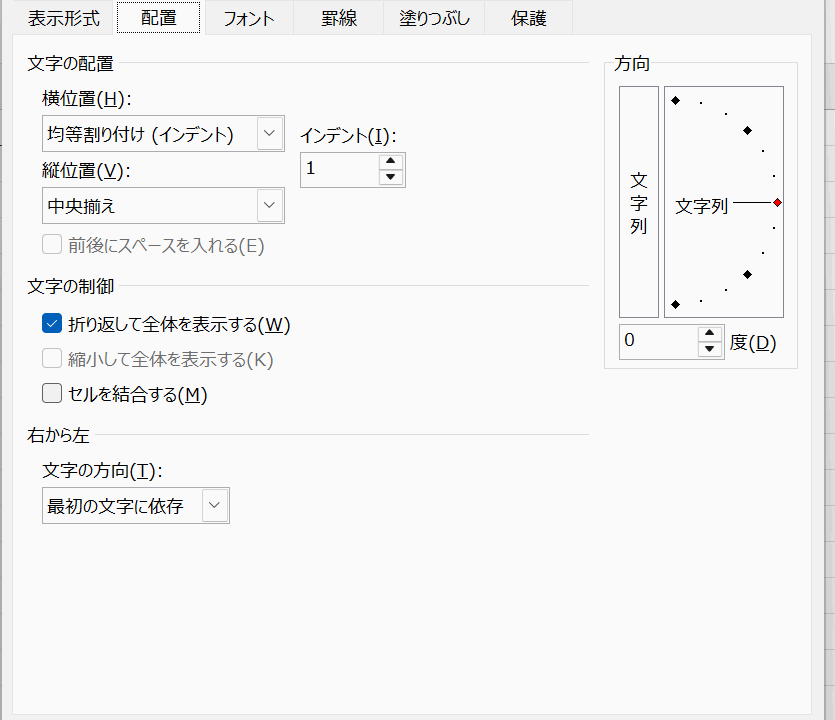Uncheck 折り返して全体を表示する checkbox
The image size is (835, 720).
pos(52,324)
